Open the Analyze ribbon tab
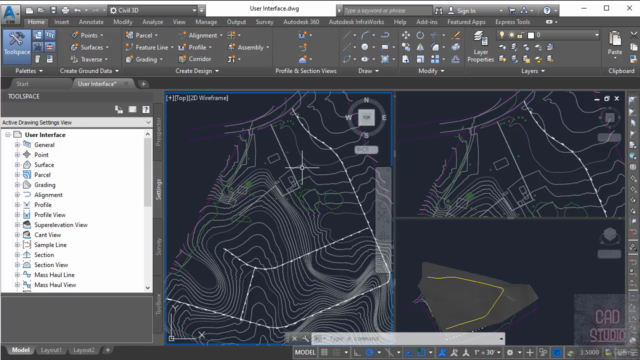Viewport: 640px width, 360px height. [x=153, y=22]
